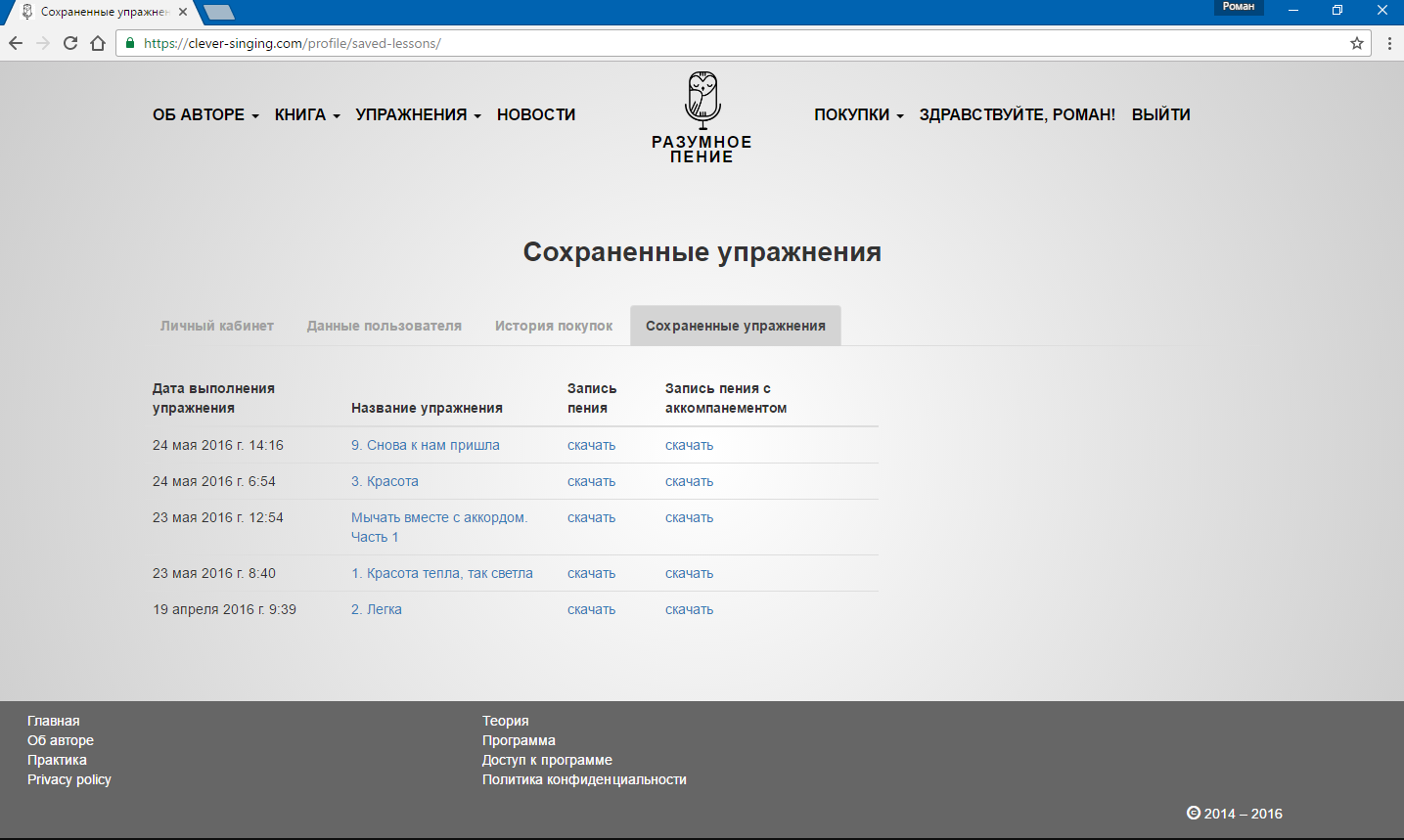Download accompaniment recording for Красота тепла, так светла

coord(690,573)
